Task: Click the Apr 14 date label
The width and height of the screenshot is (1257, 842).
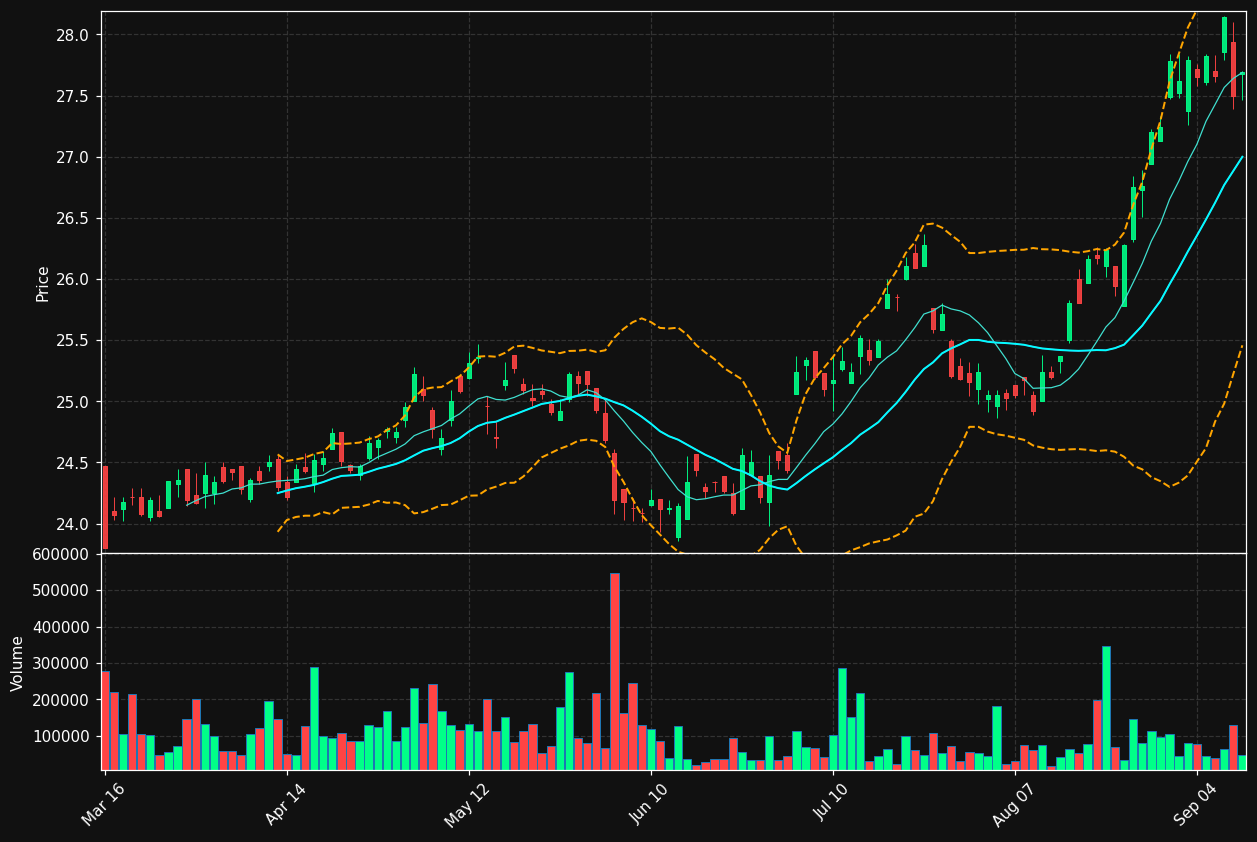Action: [286, 803]
